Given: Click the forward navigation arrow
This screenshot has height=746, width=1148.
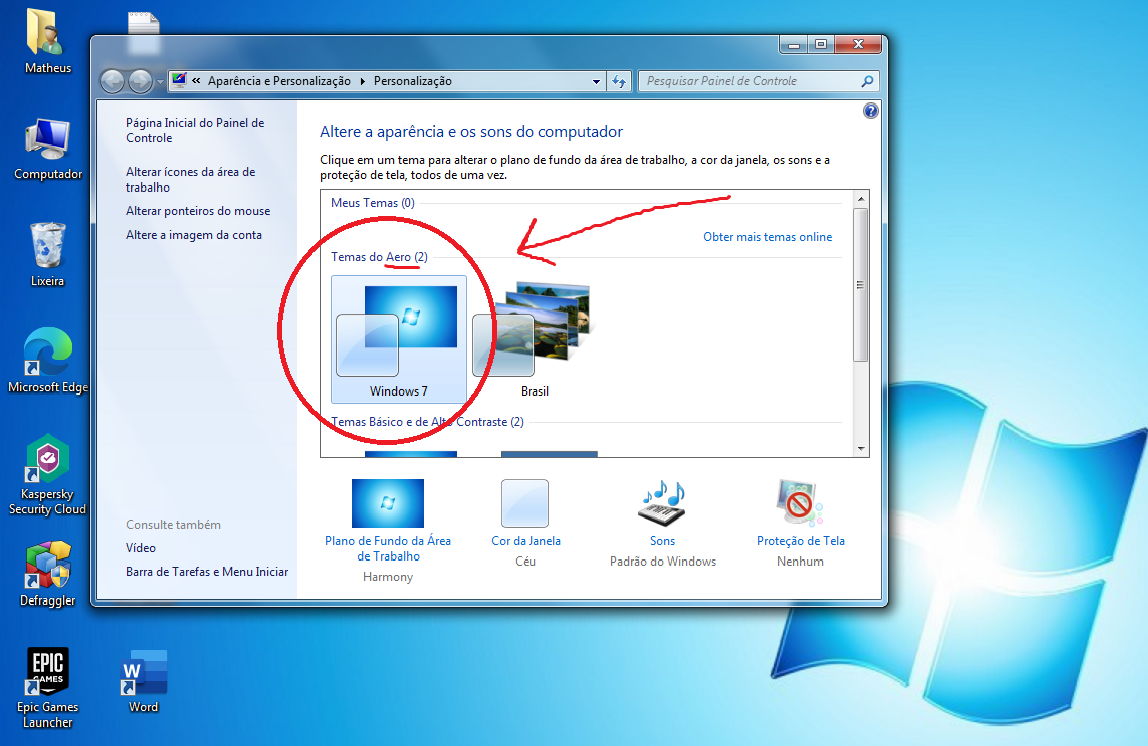Looking at the screenshot, I should (140, 81).
